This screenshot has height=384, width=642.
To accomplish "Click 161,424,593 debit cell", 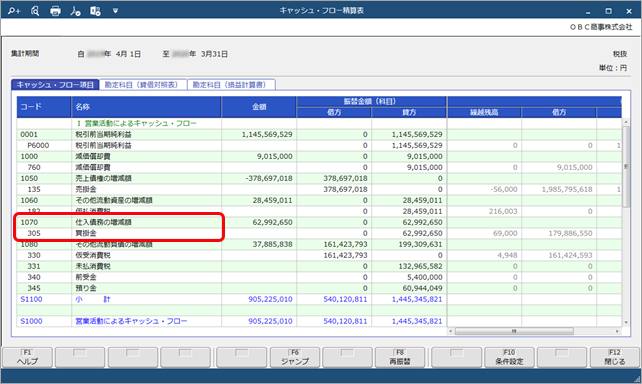I will point(559,255).
